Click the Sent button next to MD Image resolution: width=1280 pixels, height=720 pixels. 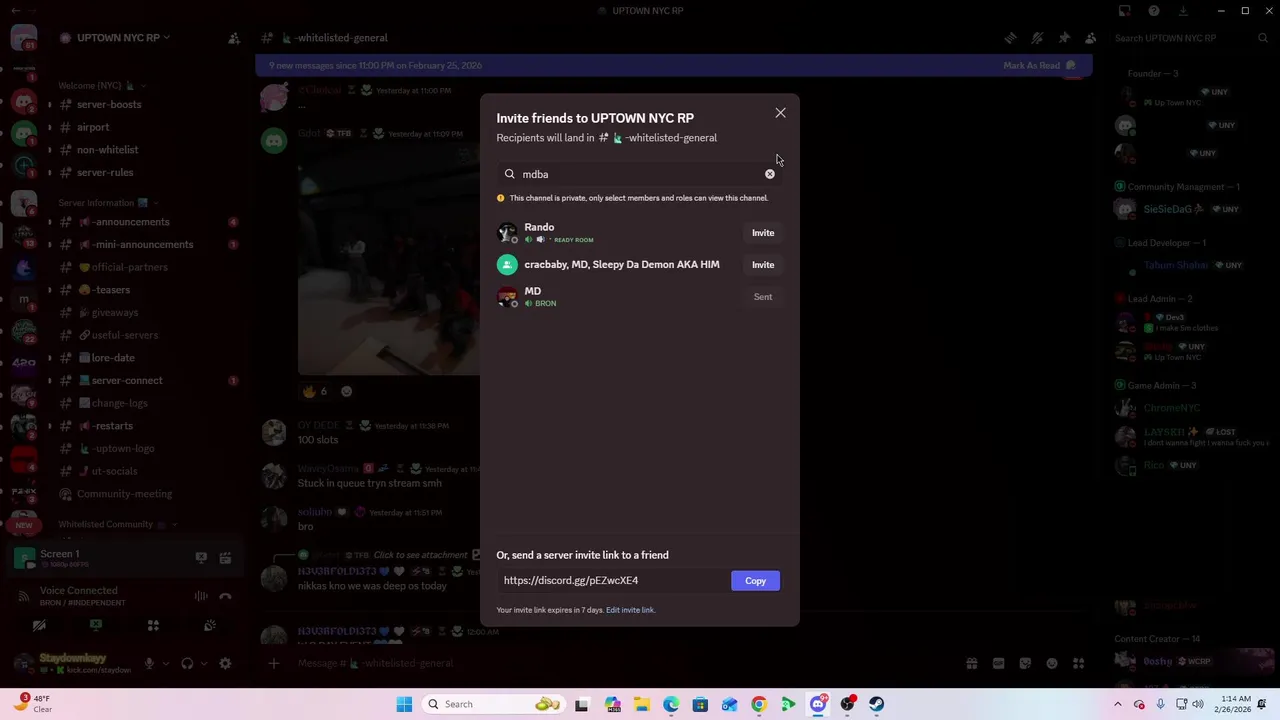(x=763, y=297)
